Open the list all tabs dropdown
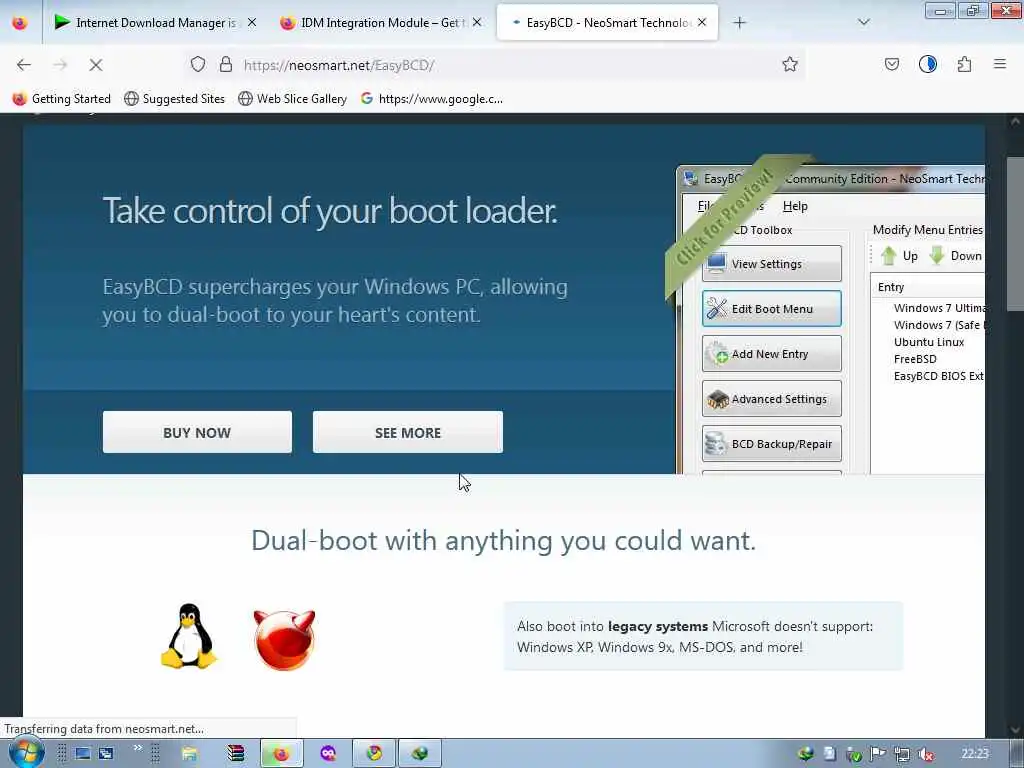 pyautogui.click(x=863, y=23)
